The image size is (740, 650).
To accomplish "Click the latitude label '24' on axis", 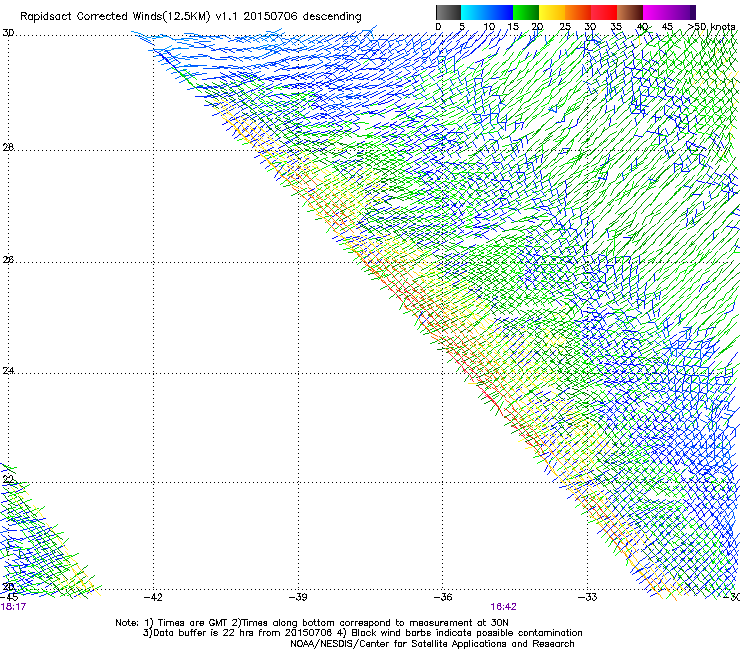I will pyautogui.click(x=8, y=371).
